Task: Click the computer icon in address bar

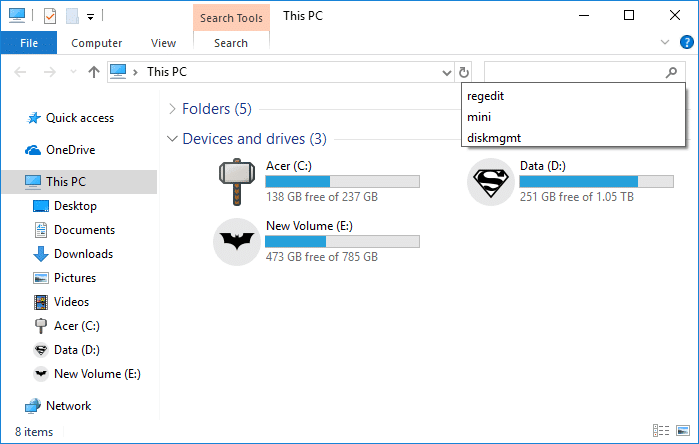Action: tap(118, 71)
